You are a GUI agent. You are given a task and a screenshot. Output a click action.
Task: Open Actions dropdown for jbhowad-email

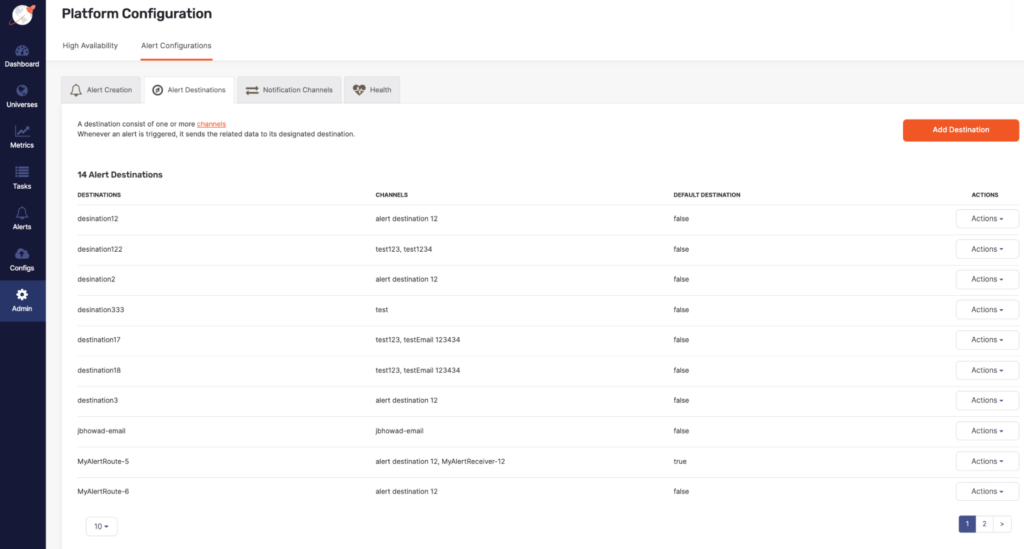tap(987, 431)
